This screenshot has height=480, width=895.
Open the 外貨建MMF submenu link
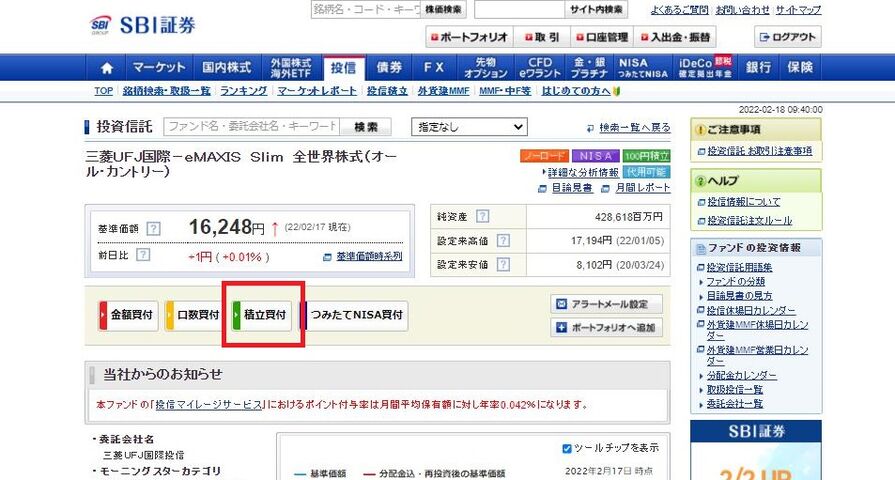coord(444,91)
